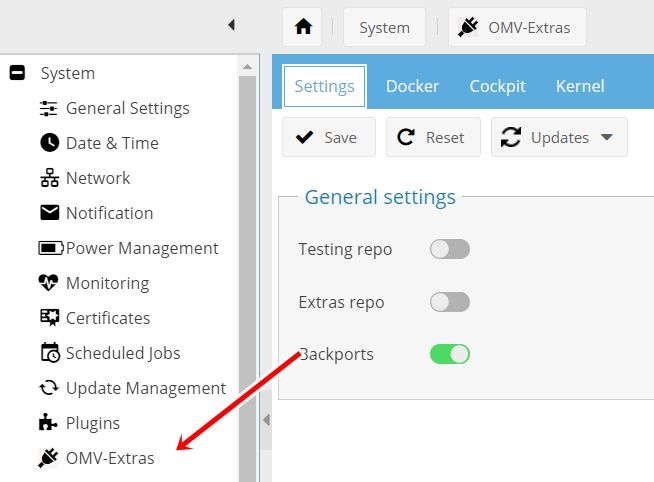The height and width of the screenshot is (482, 654).
Task: Open Certificates badge icon
Action: (49, 318)
